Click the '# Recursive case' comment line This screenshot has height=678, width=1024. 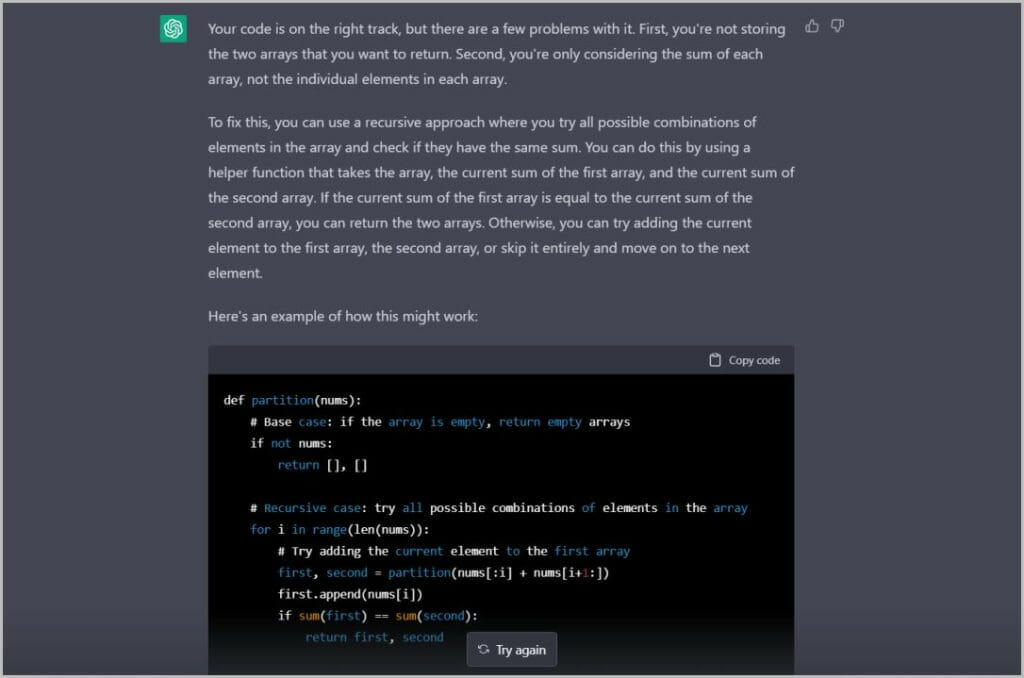click(x=498, y=508)
